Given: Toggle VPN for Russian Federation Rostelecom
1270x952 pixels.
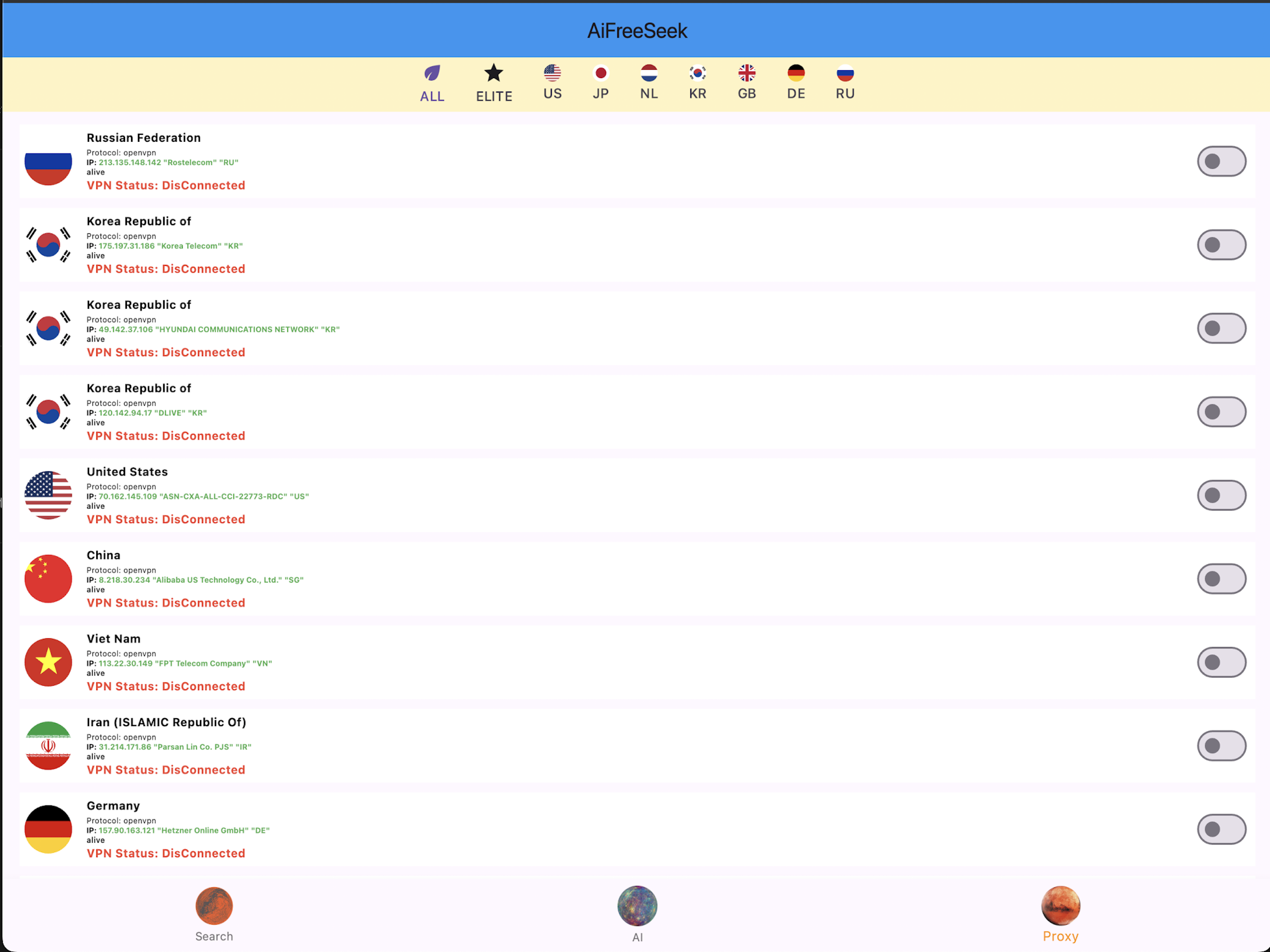Looking at the screenshot, I should pyautogui.click(x=1221, y=161).
